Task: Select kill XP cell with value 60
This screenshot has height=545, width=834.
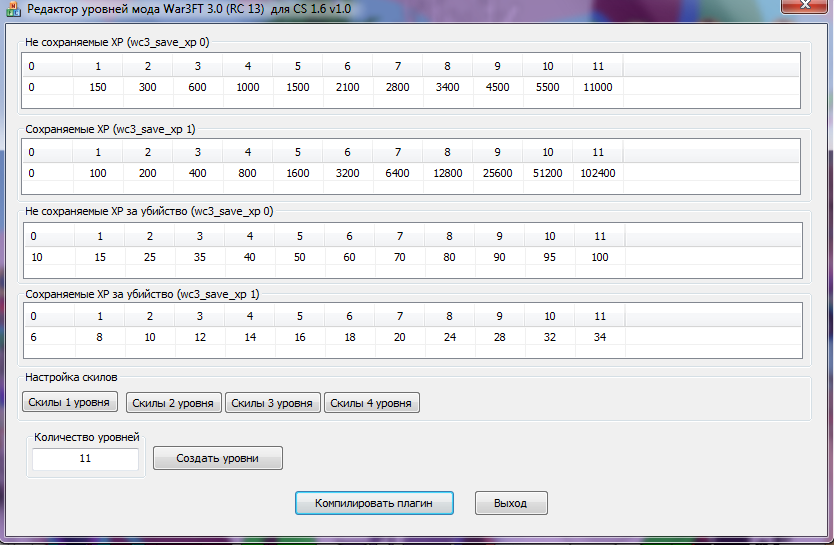Action: 349,257
